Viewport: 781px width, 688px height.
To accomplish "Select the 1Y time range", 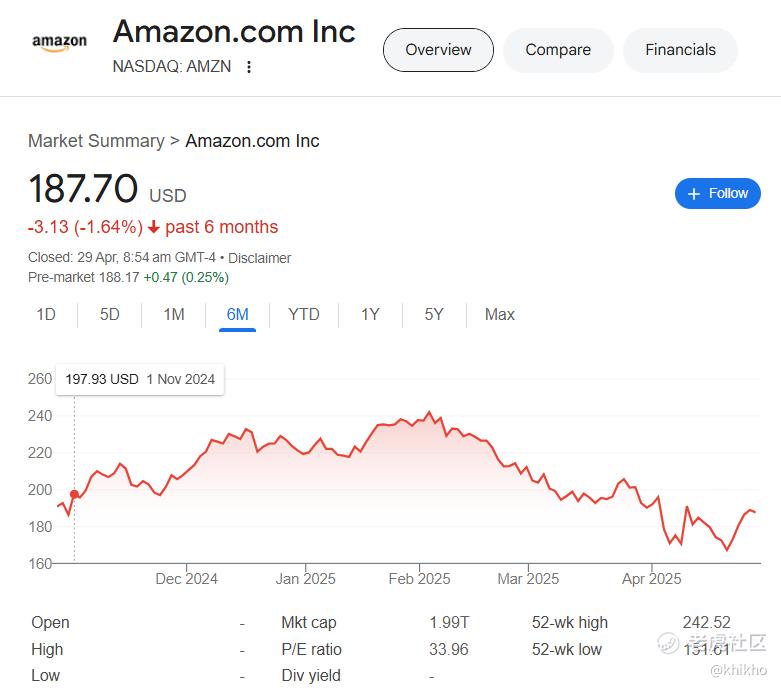I will coord(370,314).
